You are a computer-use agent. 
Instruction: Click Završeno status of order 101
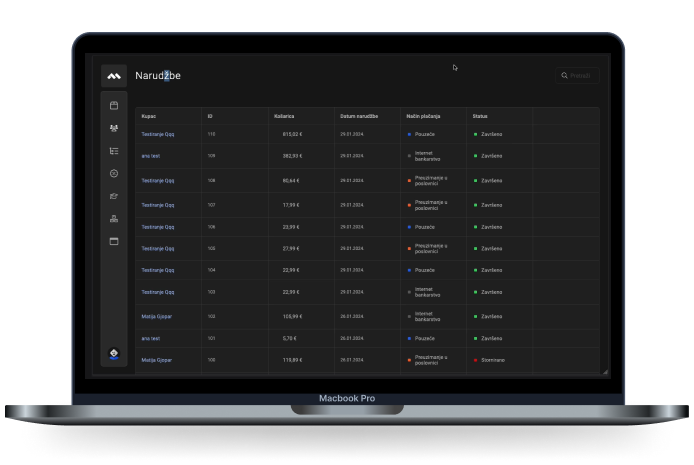(x=491, y=338)
